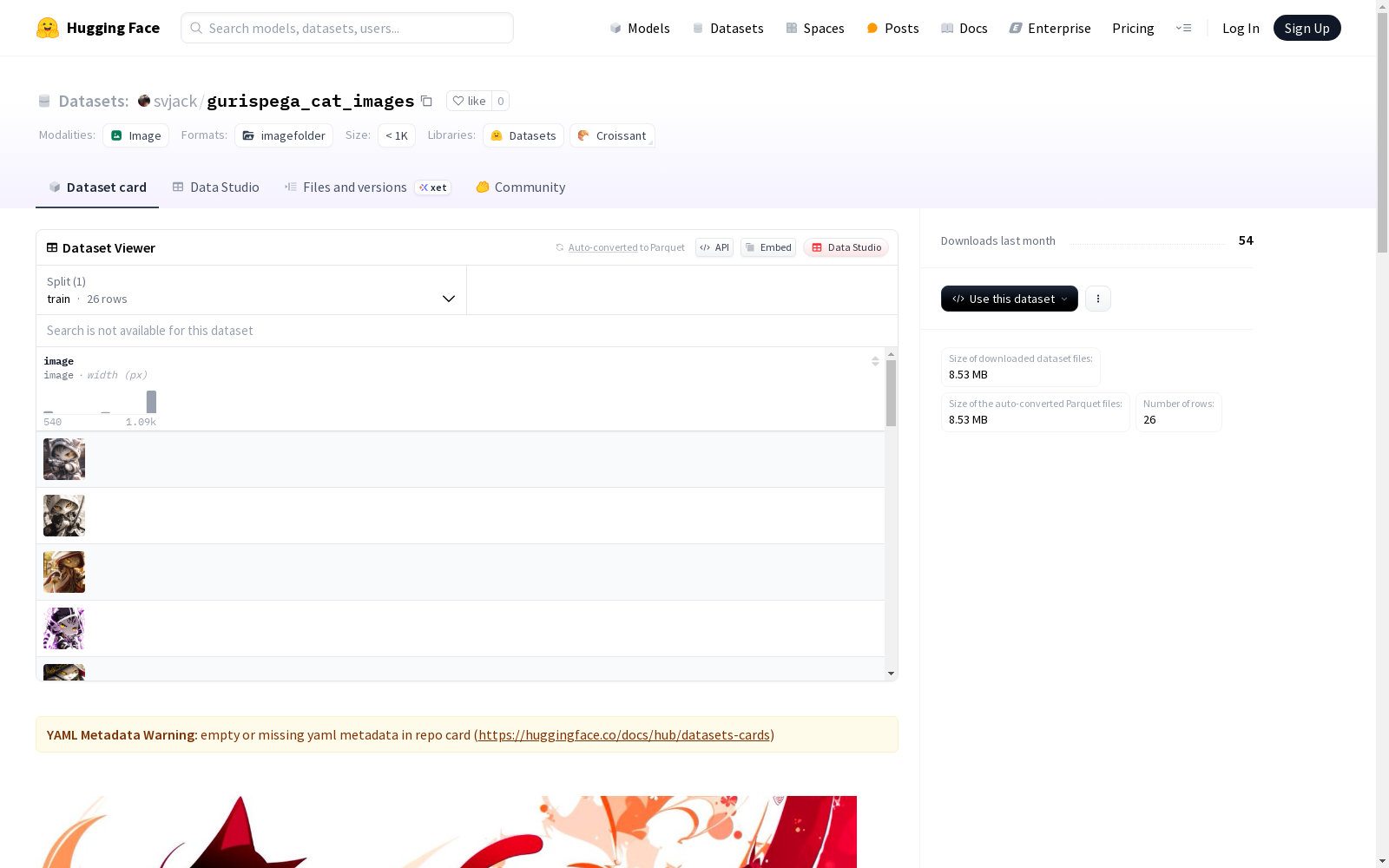Go to the Pricing page
This screenshot has width=1389, height=868.
[1133, 28]
